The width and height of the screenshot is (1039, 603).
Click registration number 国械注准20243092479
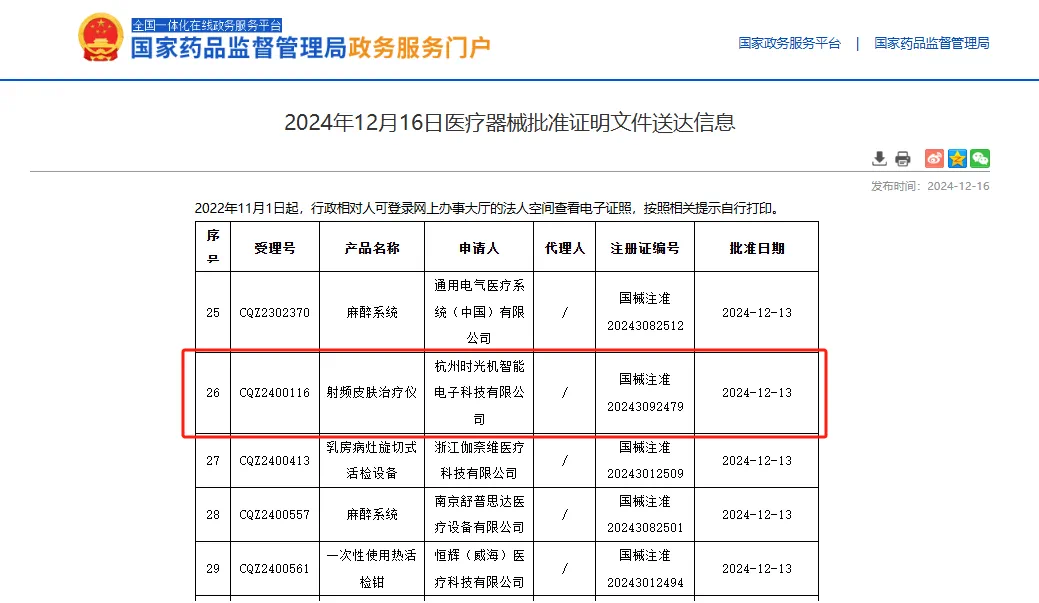[x=645, y=393]
